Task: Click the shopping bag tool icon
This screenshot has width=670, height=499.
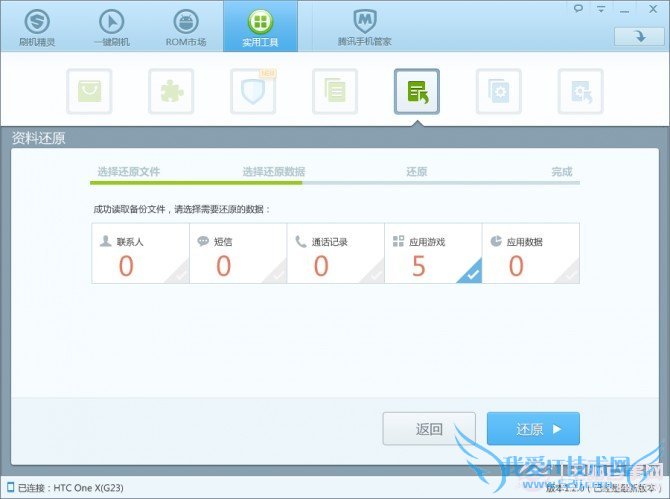Action: click(x=89, y=91)
